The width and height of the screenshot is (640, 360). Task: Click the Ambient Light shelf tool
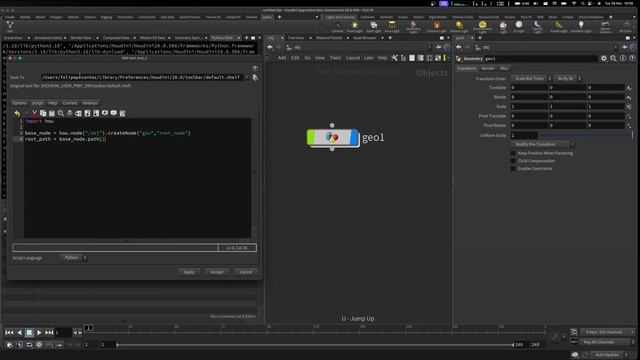coord(581,27)
